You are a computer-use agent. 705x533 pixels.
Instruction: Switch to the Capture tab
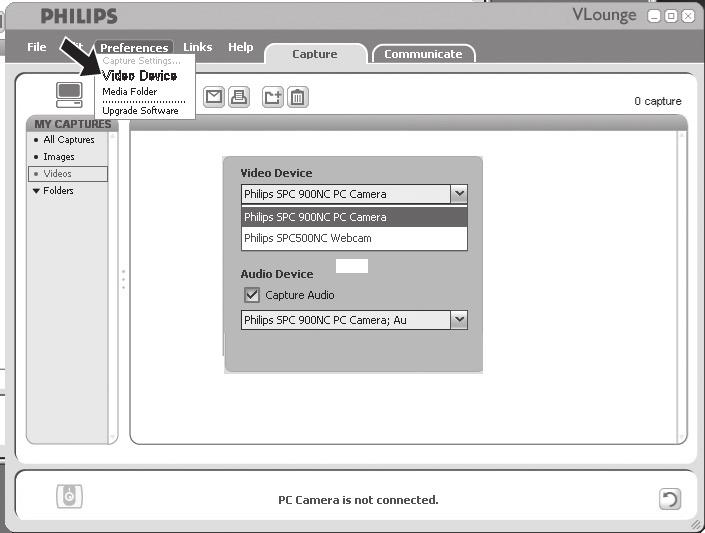tap(315, 54)
